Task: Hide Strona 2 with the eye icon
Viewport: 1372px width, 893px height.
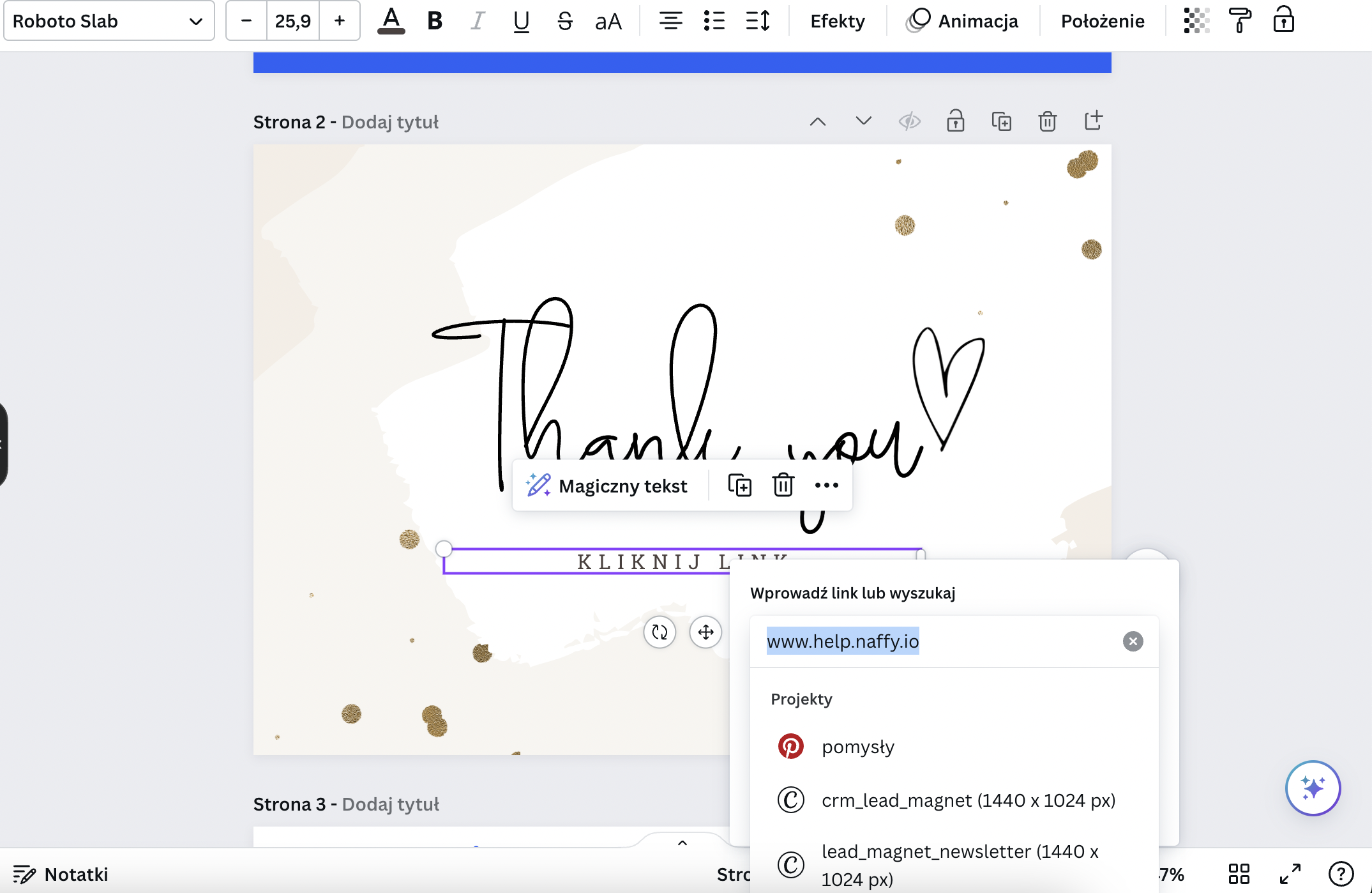Action: tap(910, 121)
